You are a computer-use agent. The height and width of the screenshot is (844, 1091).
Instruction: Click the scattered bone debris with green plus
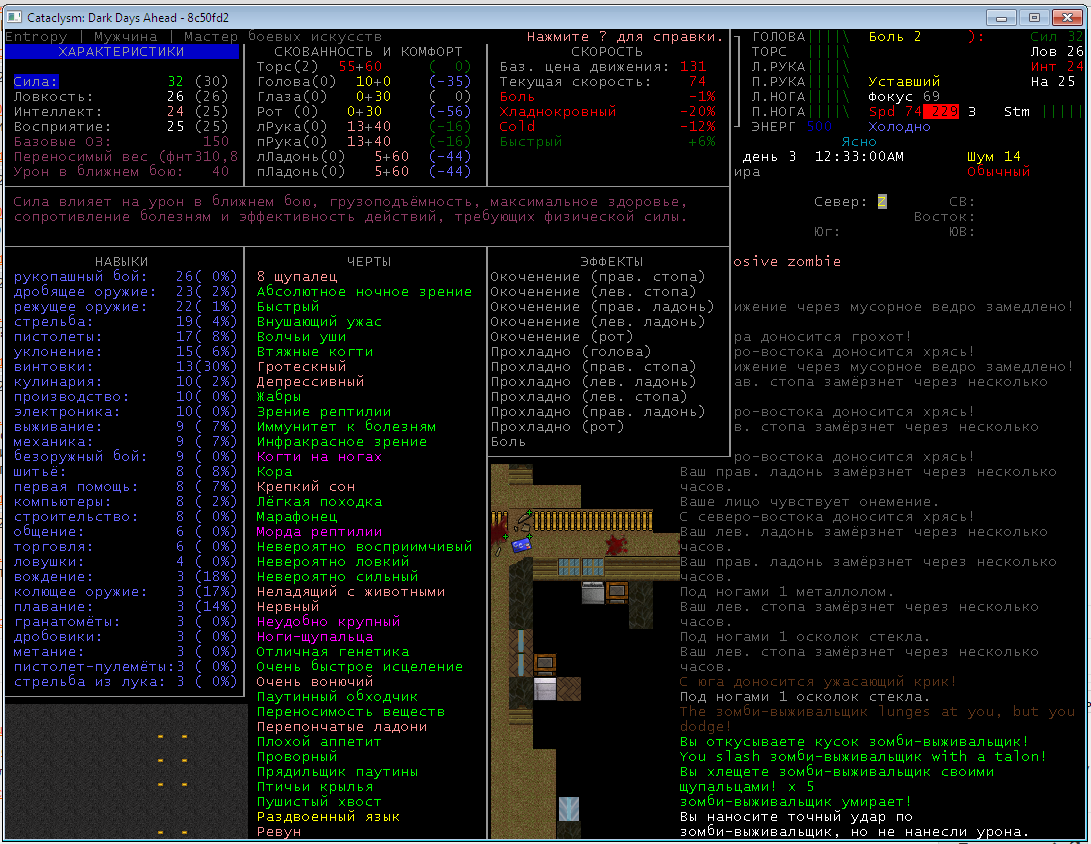pos(523,520)
